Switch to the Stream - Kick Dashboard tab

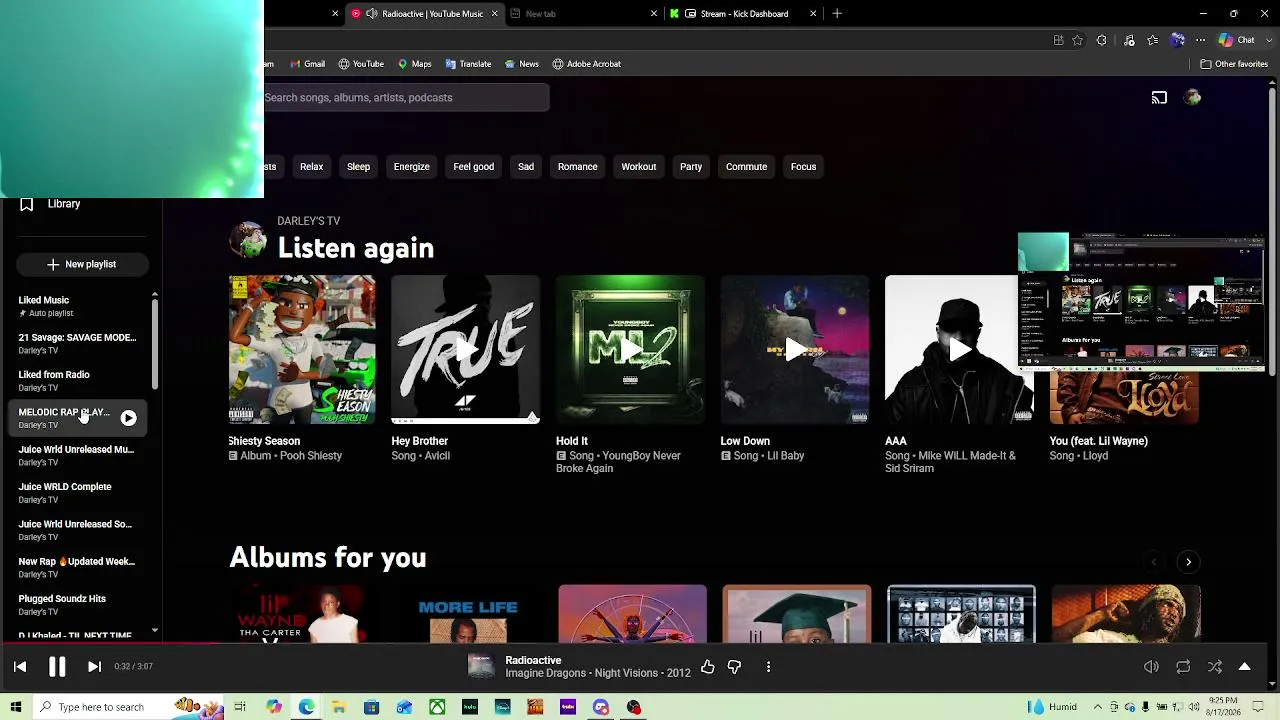click(743, 14)
